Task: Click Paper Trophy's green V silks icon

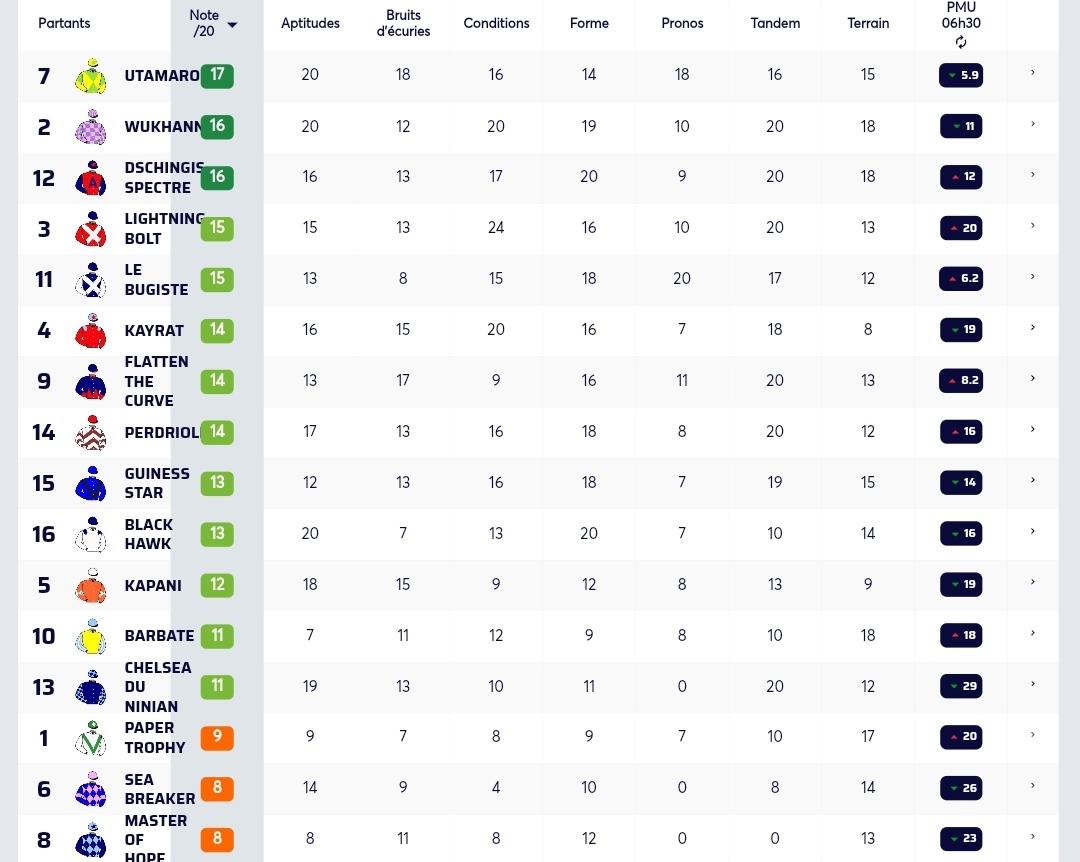Action: (x=91, y=738)
